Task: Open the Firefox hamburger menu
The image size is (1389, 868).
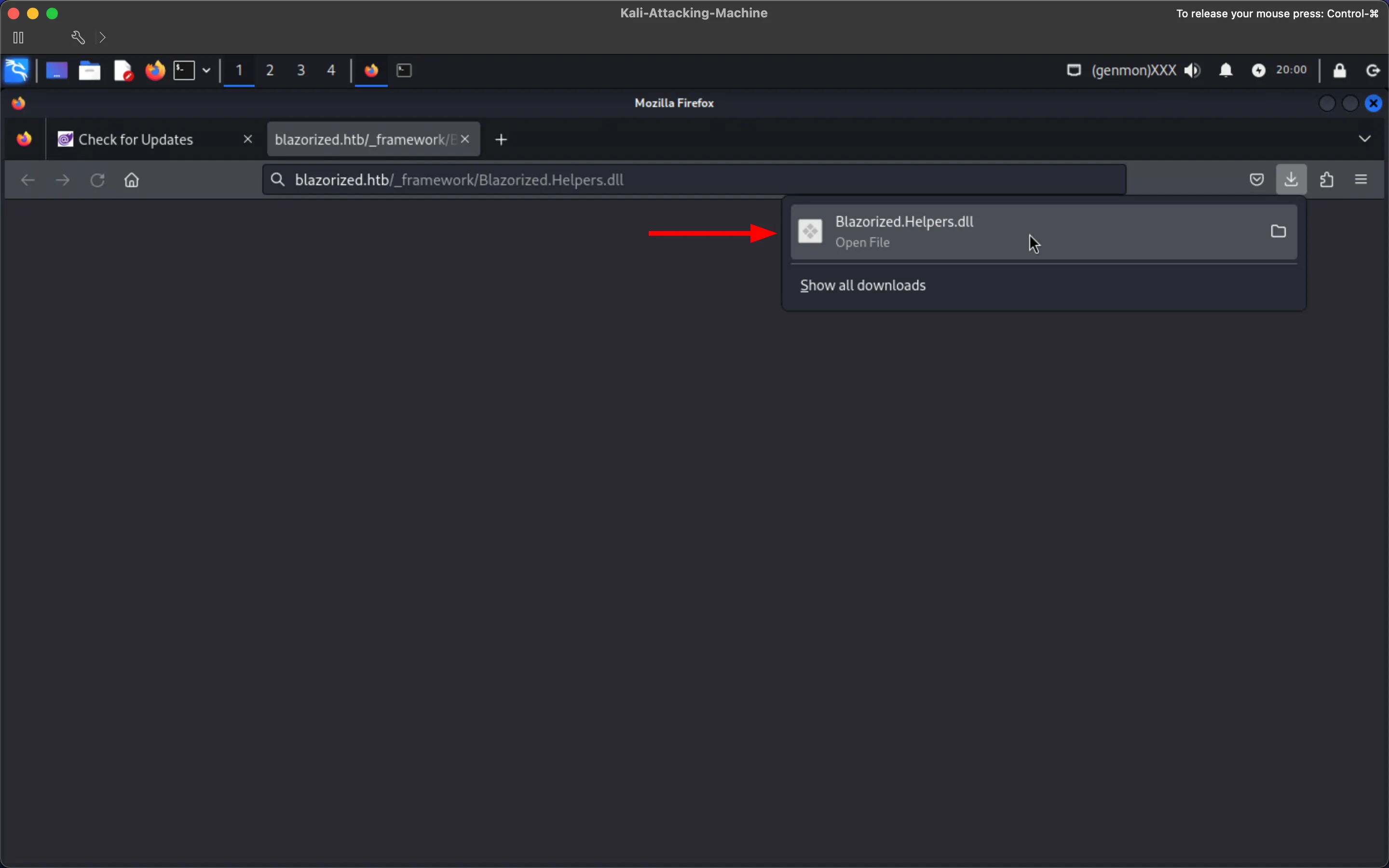Action: coord(1361,180)
